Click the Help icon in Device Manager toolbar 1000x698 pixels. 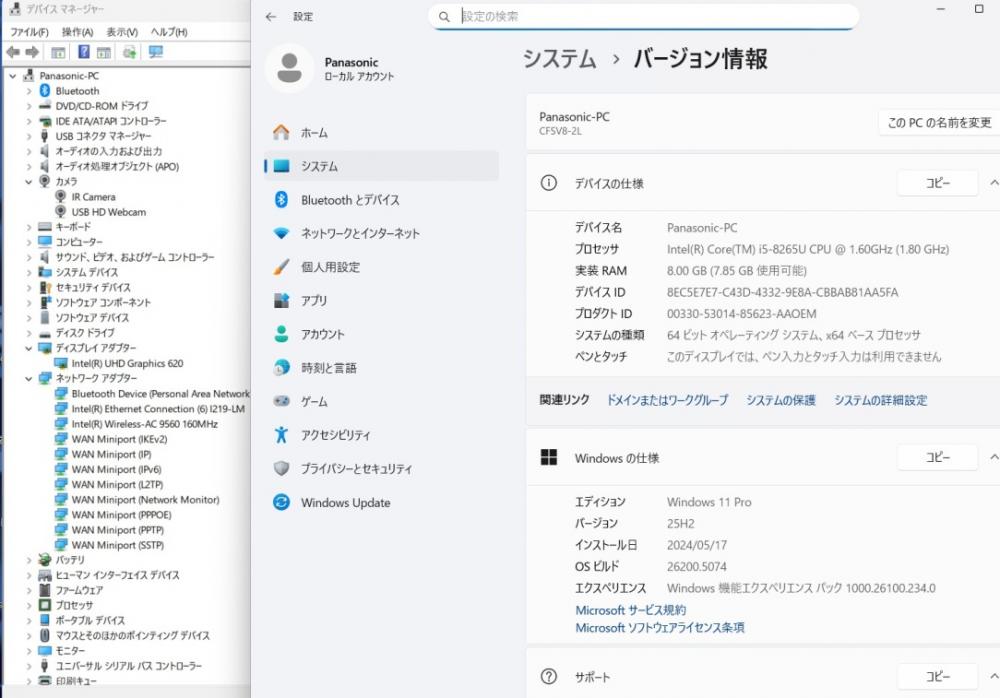point(84,52)
